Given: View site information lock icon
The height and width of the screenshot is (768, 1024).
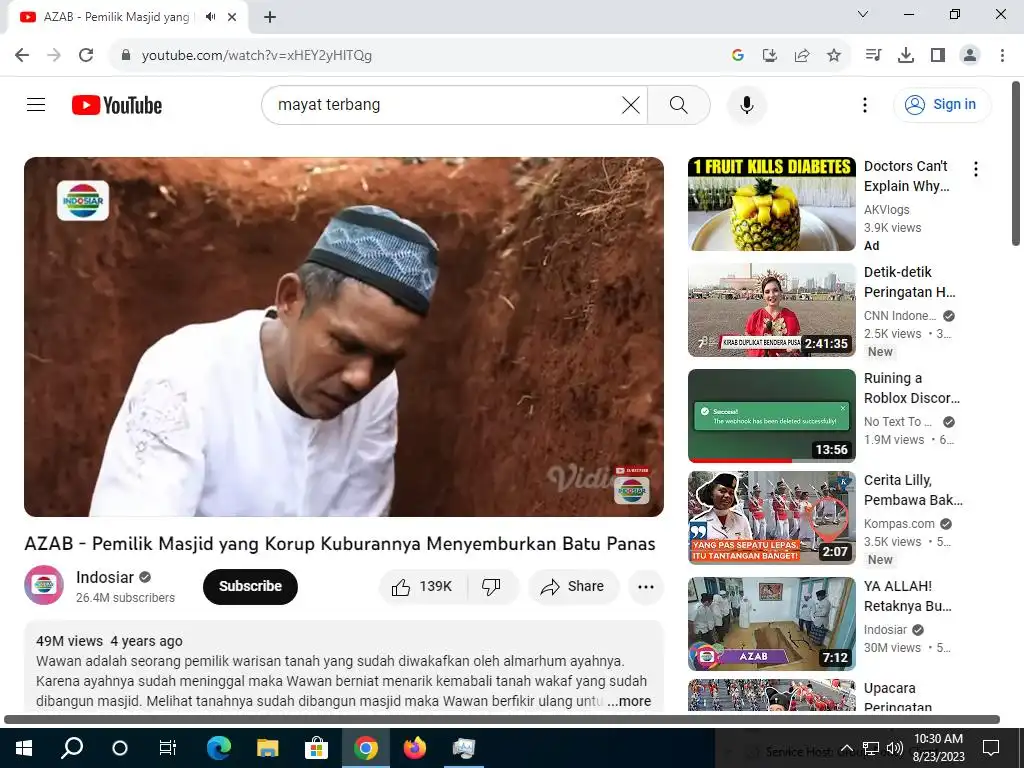Looking at the screenshot, I should [x=127, y=55].
